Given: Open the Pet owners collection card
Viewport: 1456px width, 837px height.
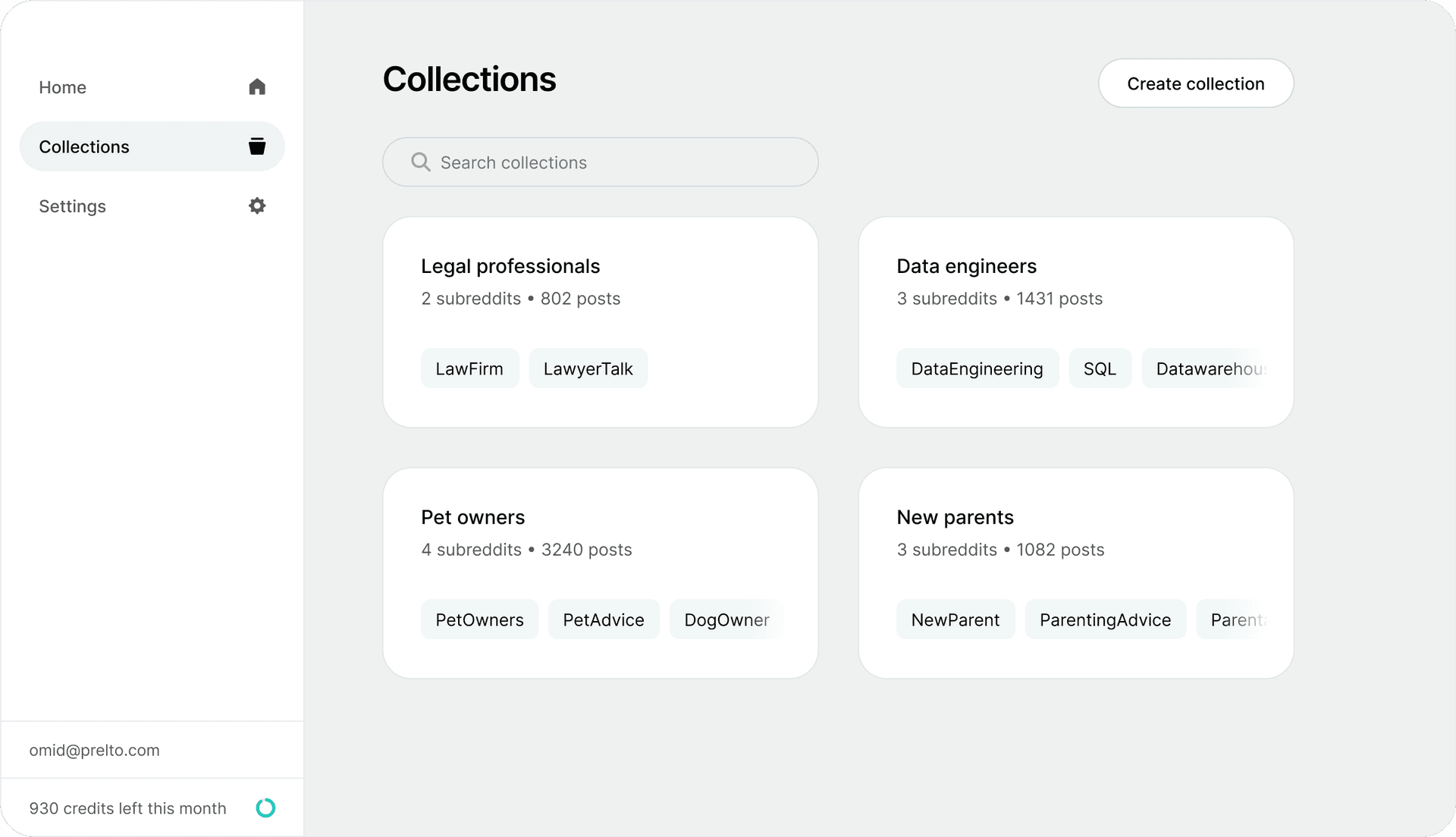Looking at the screenshot, I should tap(472, 517).
